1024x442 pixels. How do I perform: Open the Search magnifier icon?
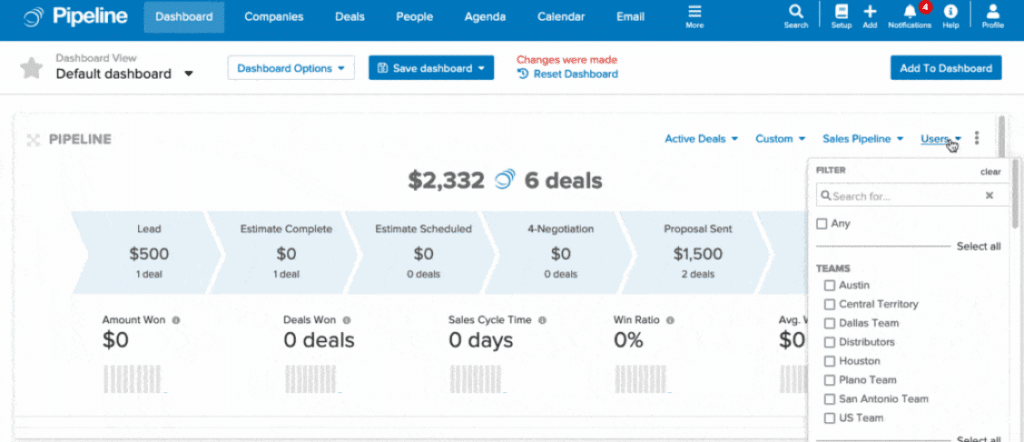(795, 13)
